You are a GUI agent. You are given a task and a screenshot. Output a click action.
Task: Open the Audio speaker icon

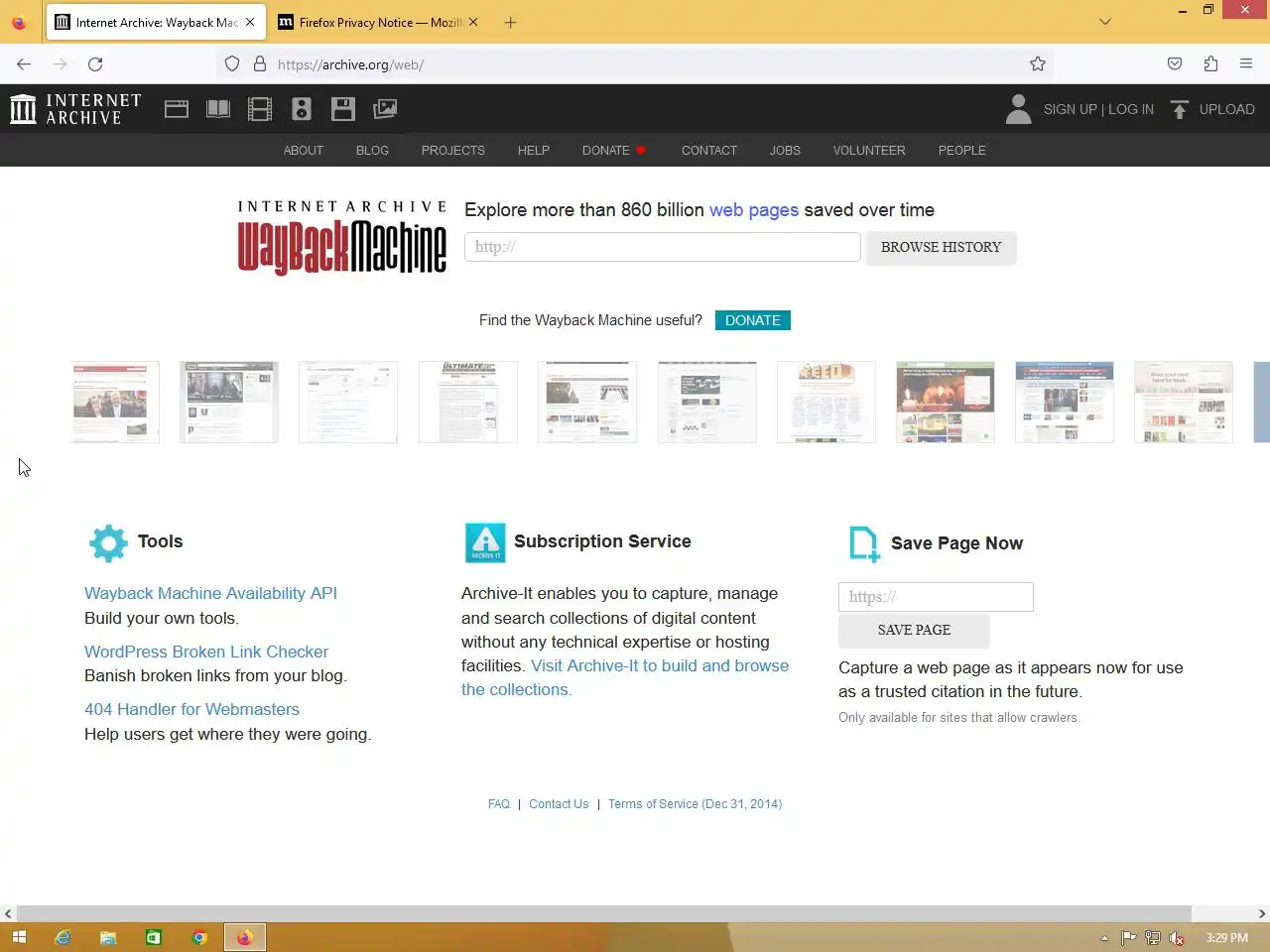pos(302,109)
